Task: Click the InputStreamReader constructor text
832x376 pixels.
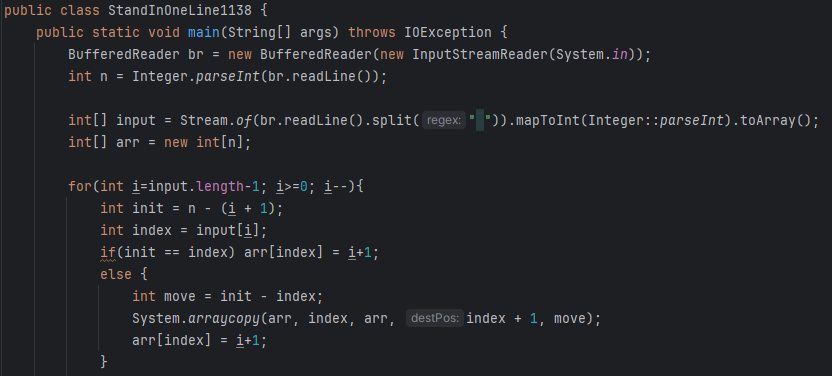Action: click(x=480, y=55)
